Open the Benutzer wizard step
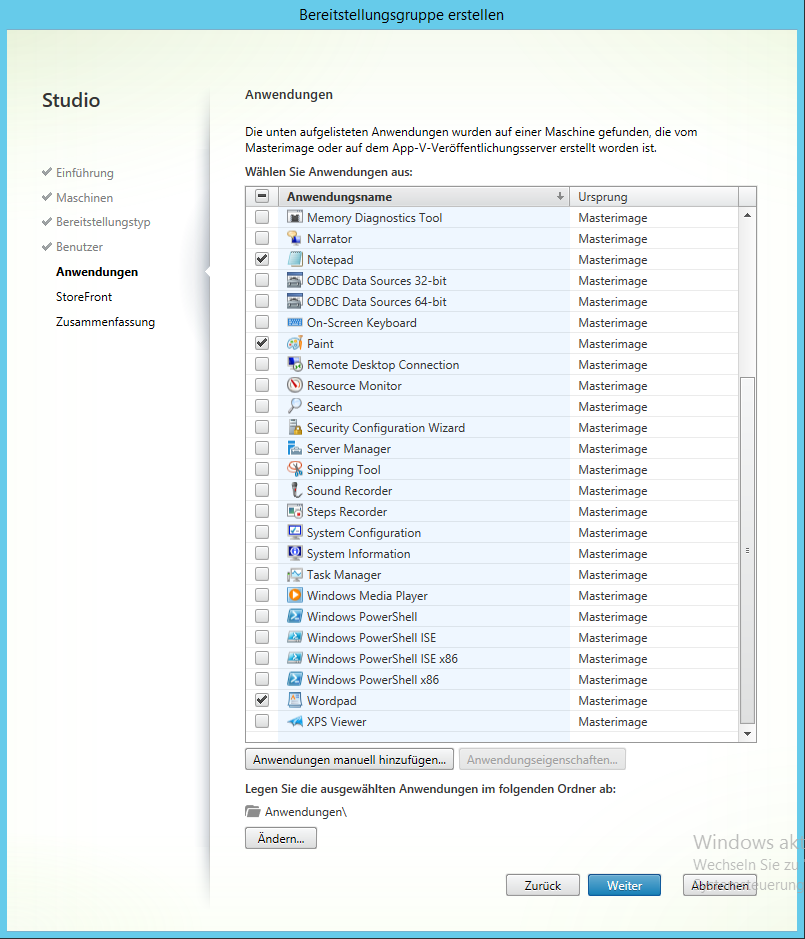The height and width of the screenshot is (939, 805). pos(79,247)
